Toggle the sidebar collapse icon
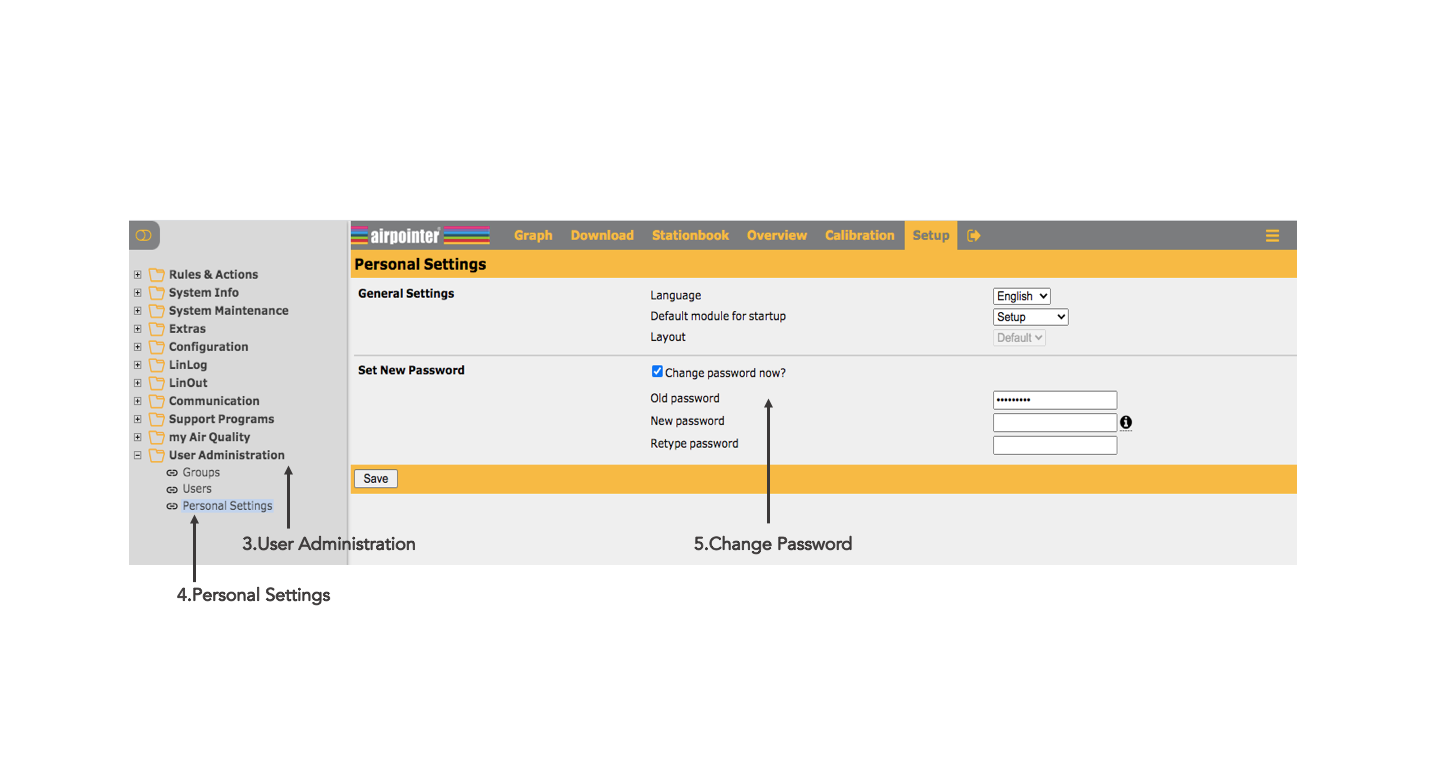The height and width of the screenshot is (764, 1431). click(144, 235)
